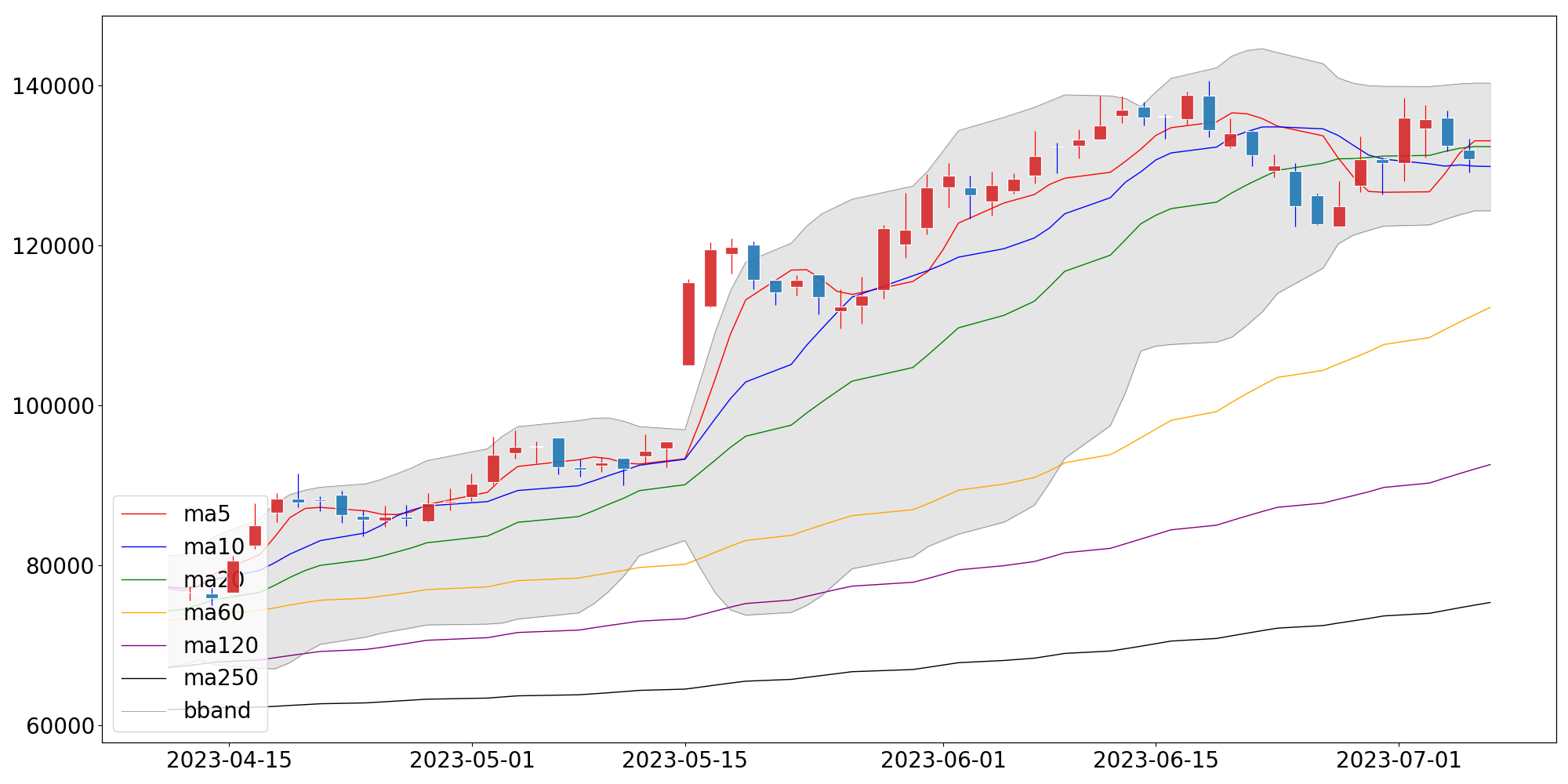Click the 140000 y-axis tick label
Viewport: 1568px width, 784px height.
[x=53, y=86]
